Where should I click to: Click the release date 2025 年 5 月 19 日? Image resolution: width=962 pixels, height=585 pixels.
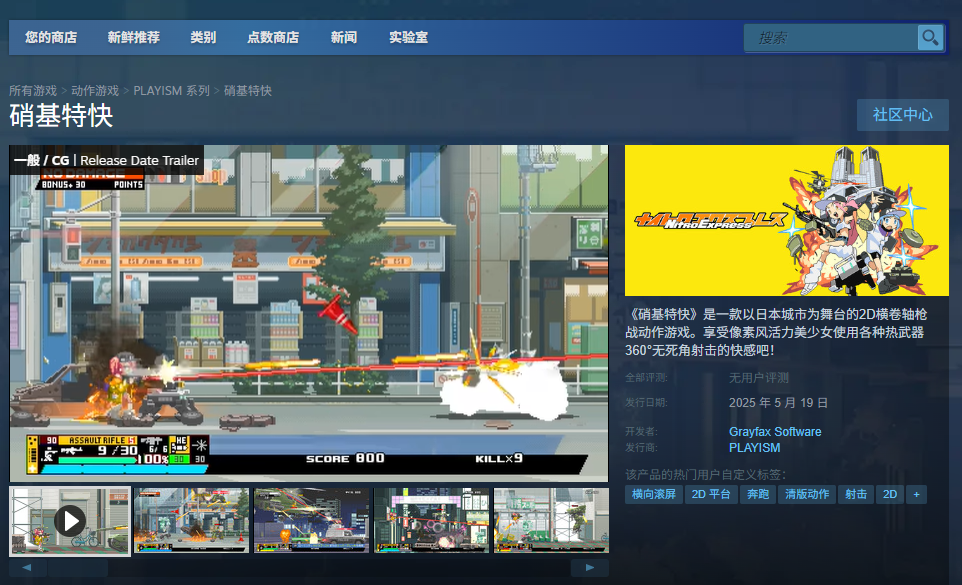click(x=779, y=403)
